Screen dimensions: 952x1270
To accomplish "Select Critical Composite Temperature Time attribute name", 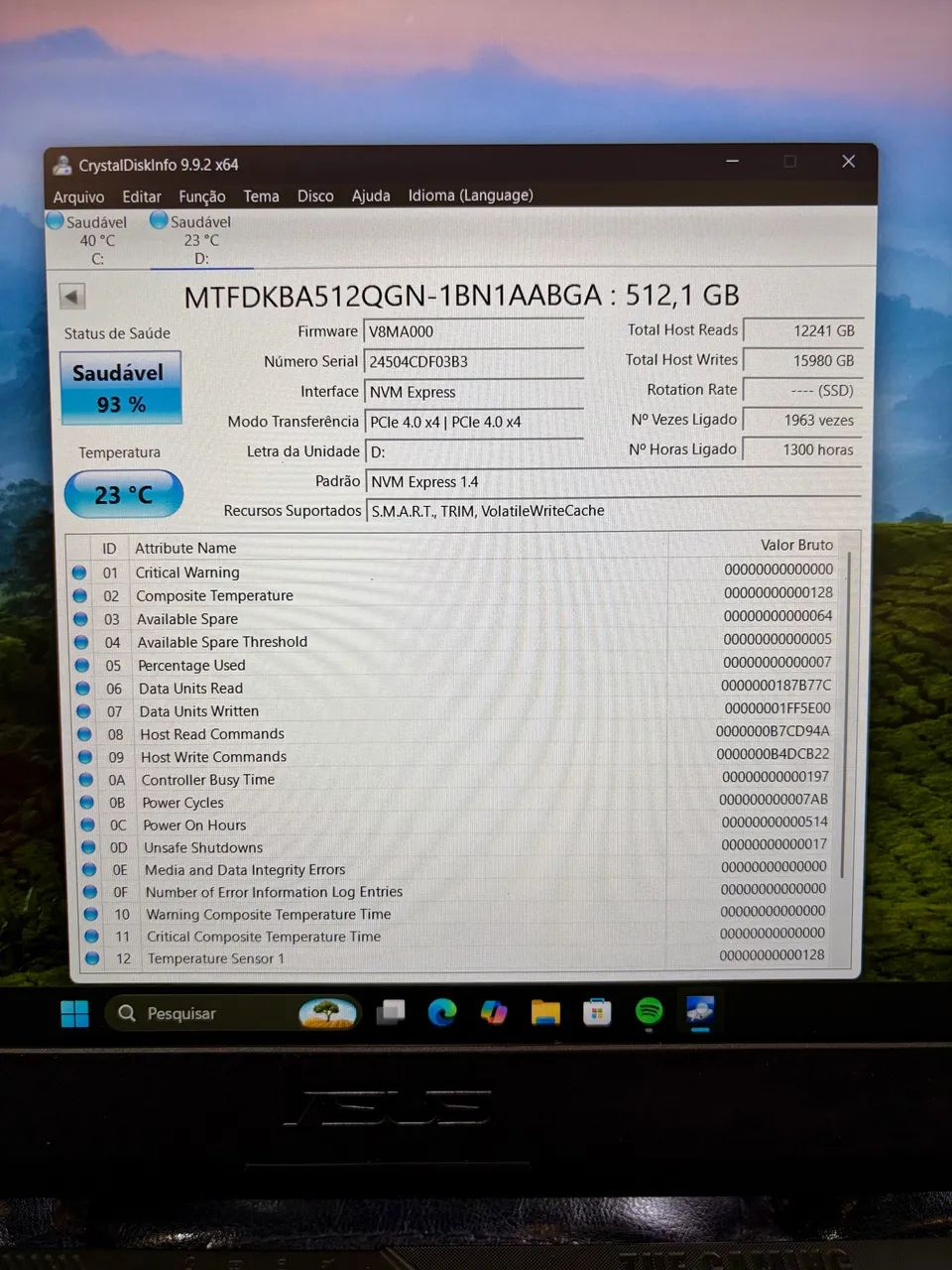I will [x=264, y=937].
